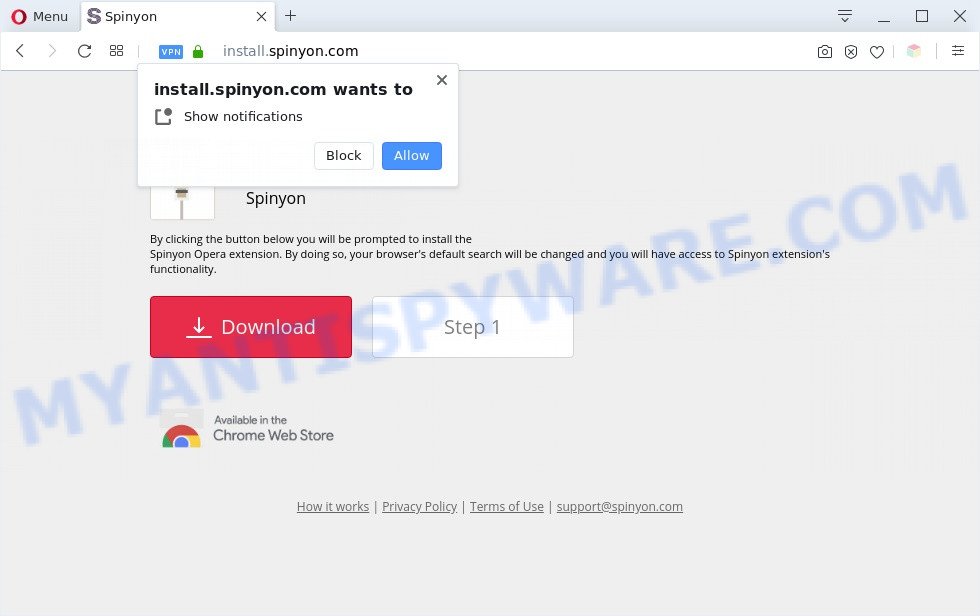This screenshot has height=616, width=980.
Task: Open a new tab with plus button
Action: [x=291, y=16]
